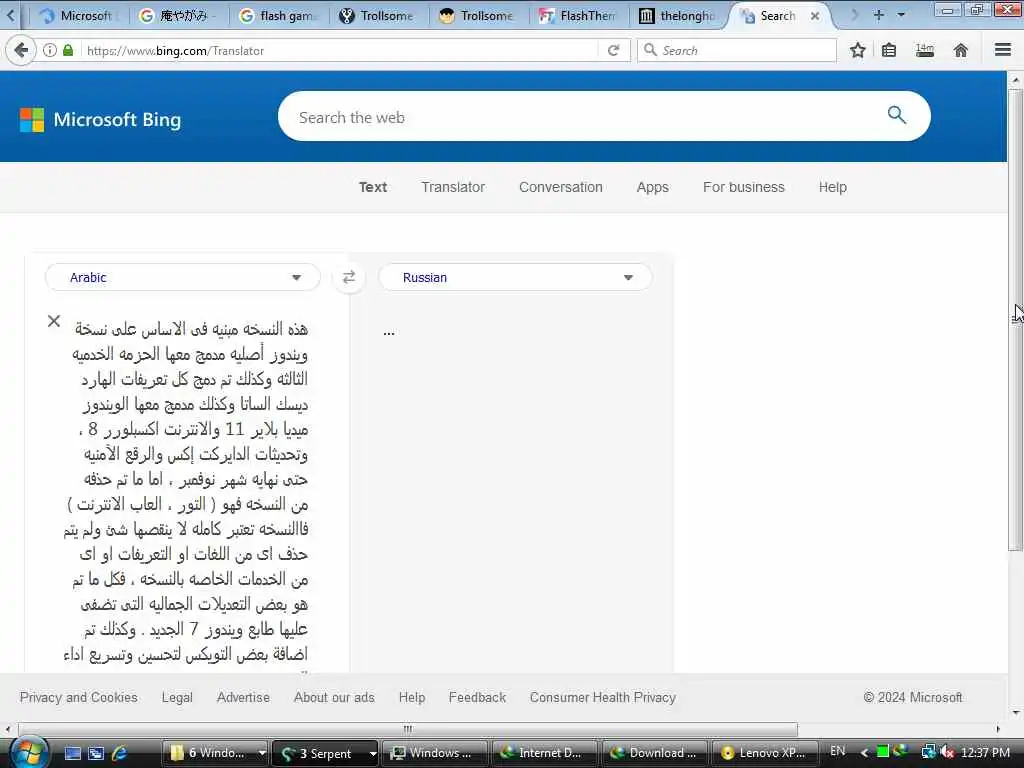Open the Firefox hamburger menu
Viewport: 1024px width, 768px height.
tap(1003, 50)
